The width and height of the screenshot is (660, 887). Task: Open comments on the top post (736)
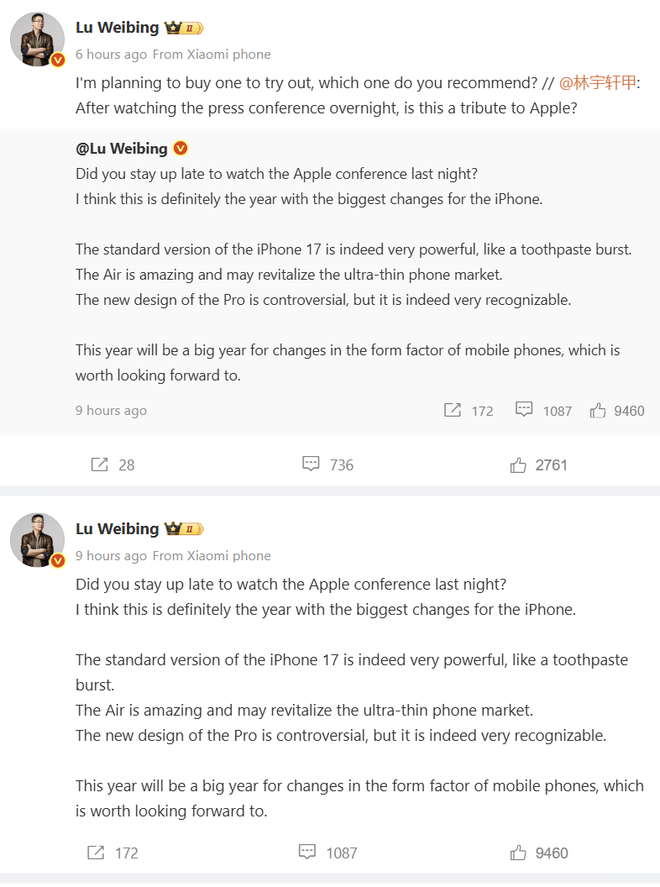tap(311, 465)
